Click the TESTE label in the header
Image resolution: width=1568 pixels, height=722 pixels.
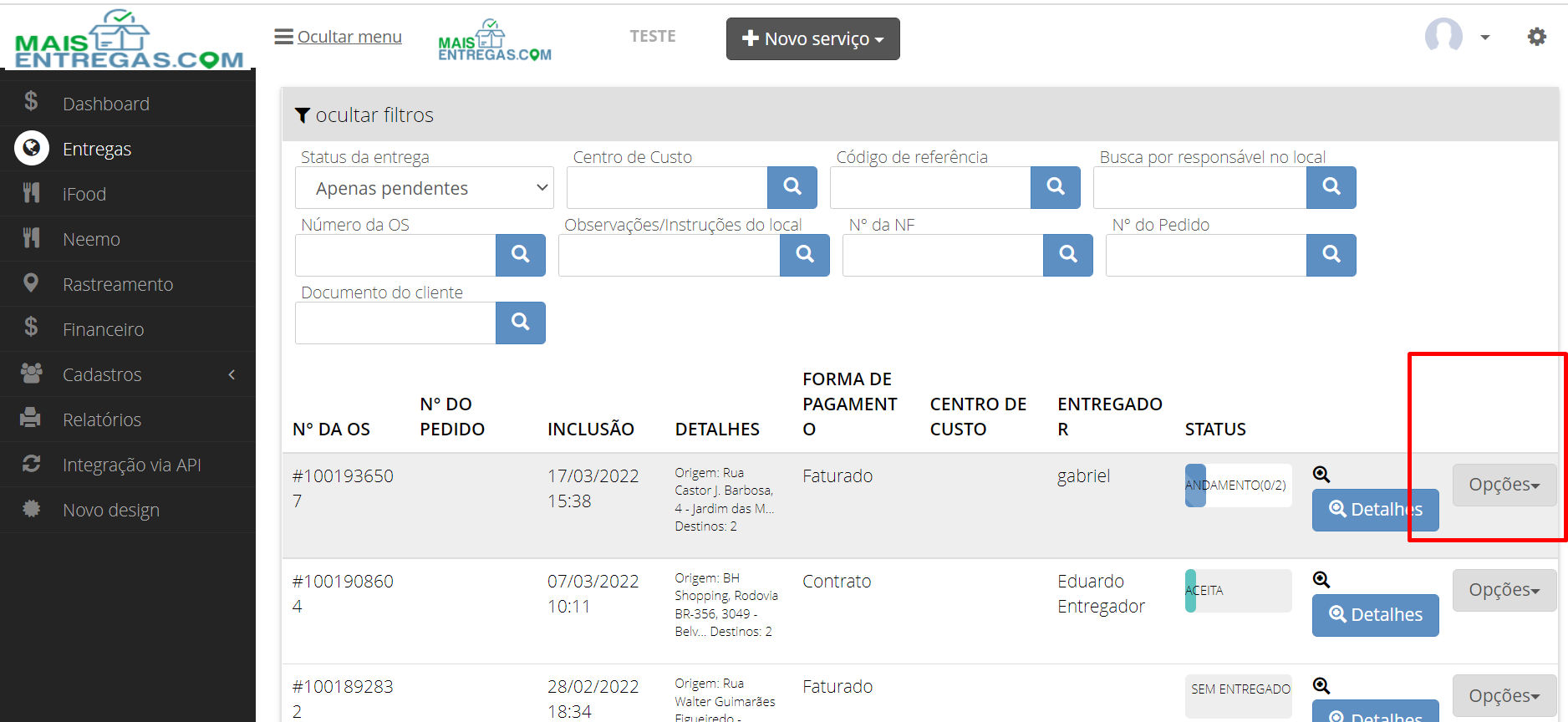point(653,37)
